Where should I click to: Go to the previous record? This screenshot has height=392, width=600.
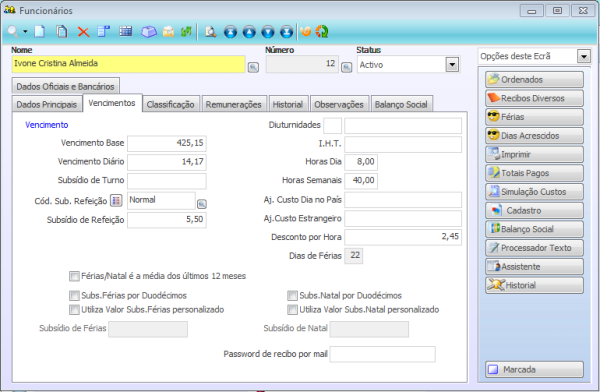(249, 32)
